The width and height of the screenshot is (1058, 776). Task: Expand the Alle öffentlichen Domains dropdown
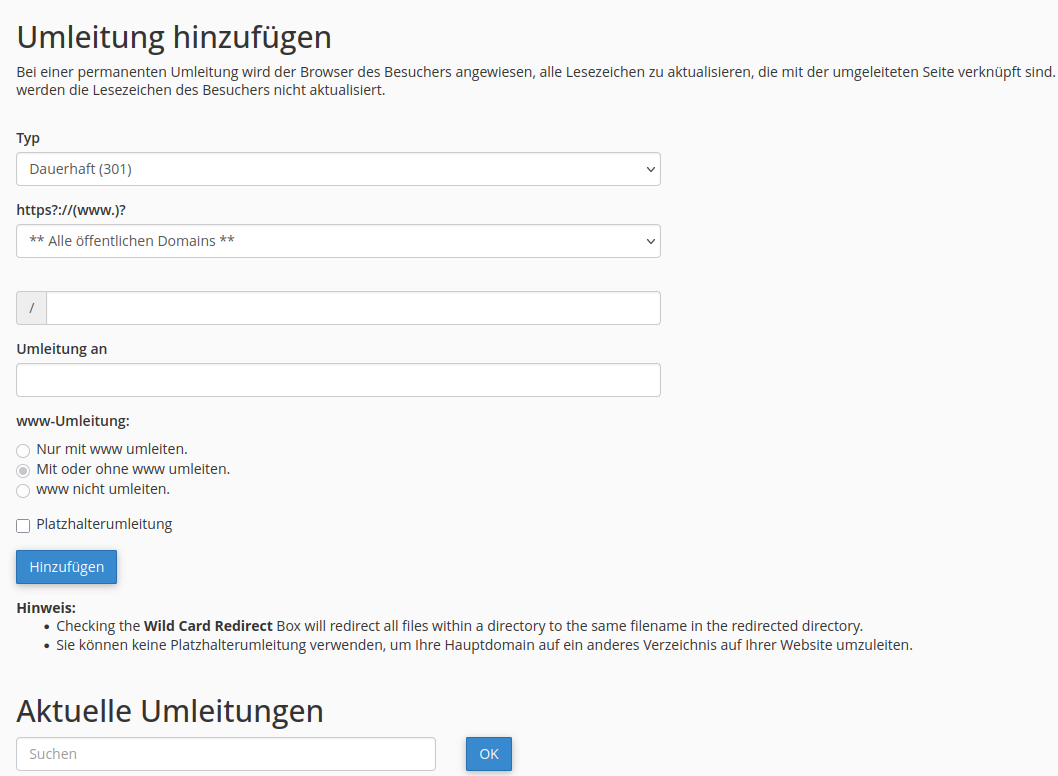[337, 241]
